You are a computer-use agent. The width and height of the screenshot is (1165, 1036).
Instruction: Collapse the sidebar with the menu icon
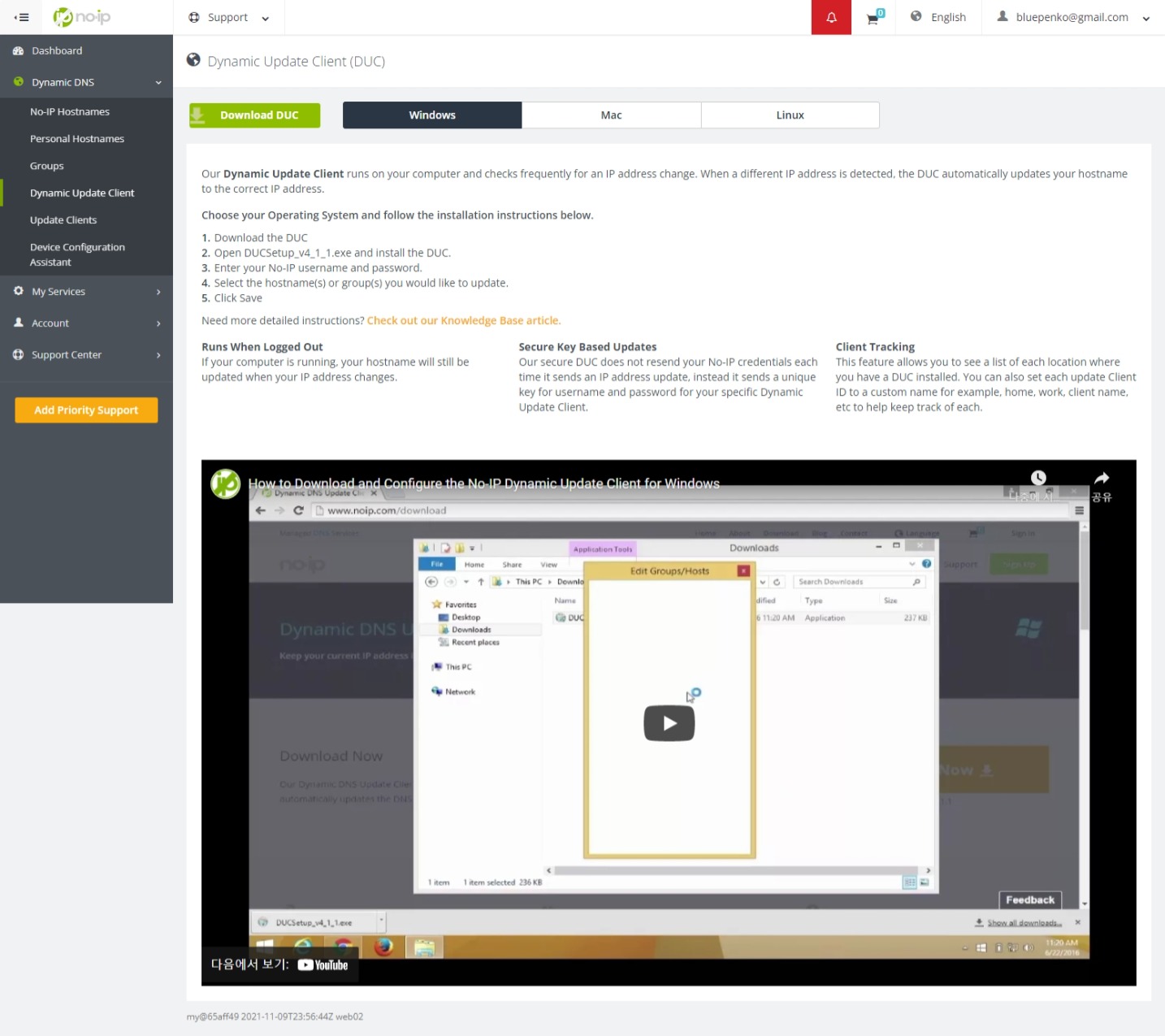coord(22,17)
